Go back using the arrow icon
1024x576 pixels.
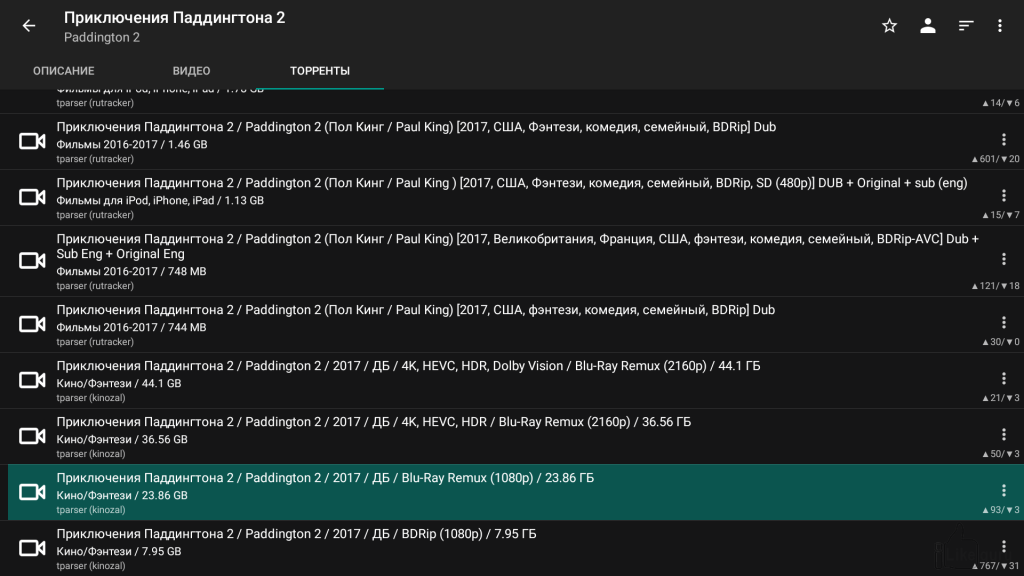29,26
